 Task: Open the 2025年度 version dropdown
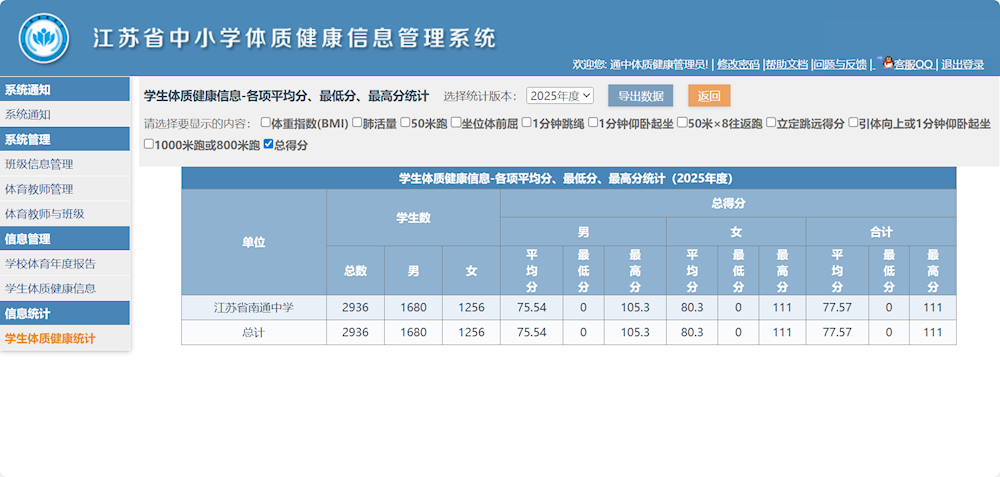point(560,96)
